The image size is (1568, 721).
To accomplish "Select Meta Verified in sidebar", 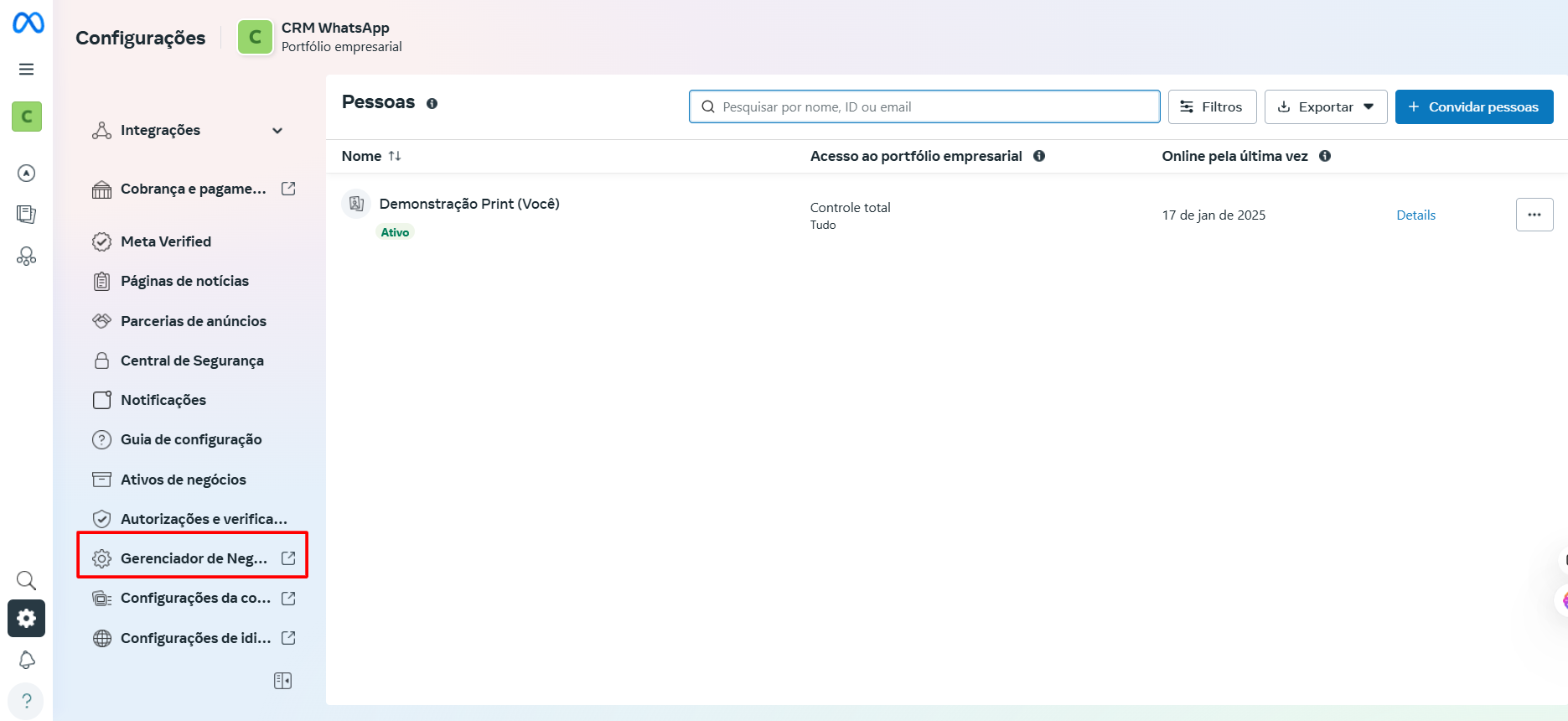I will [166, 241].
